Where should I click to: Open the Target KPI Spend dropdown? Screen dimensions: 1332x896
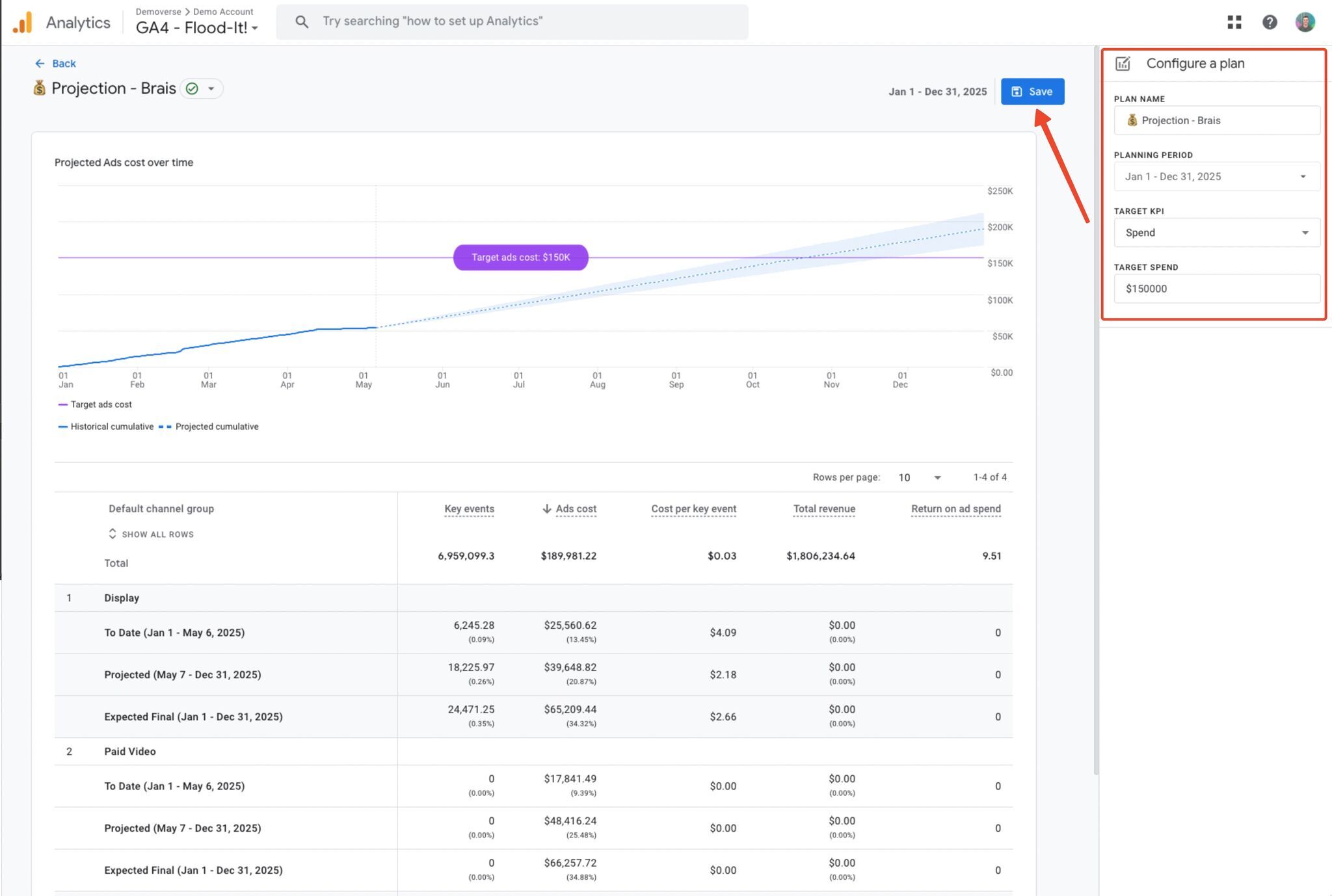pyautogui.click(x=1217, y=232)
